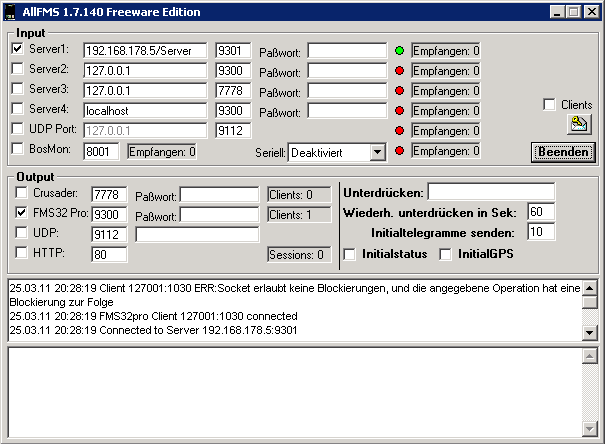Click the red status LED next to Seriell
The image size is (606, 445).
click(x=399, y=151)
